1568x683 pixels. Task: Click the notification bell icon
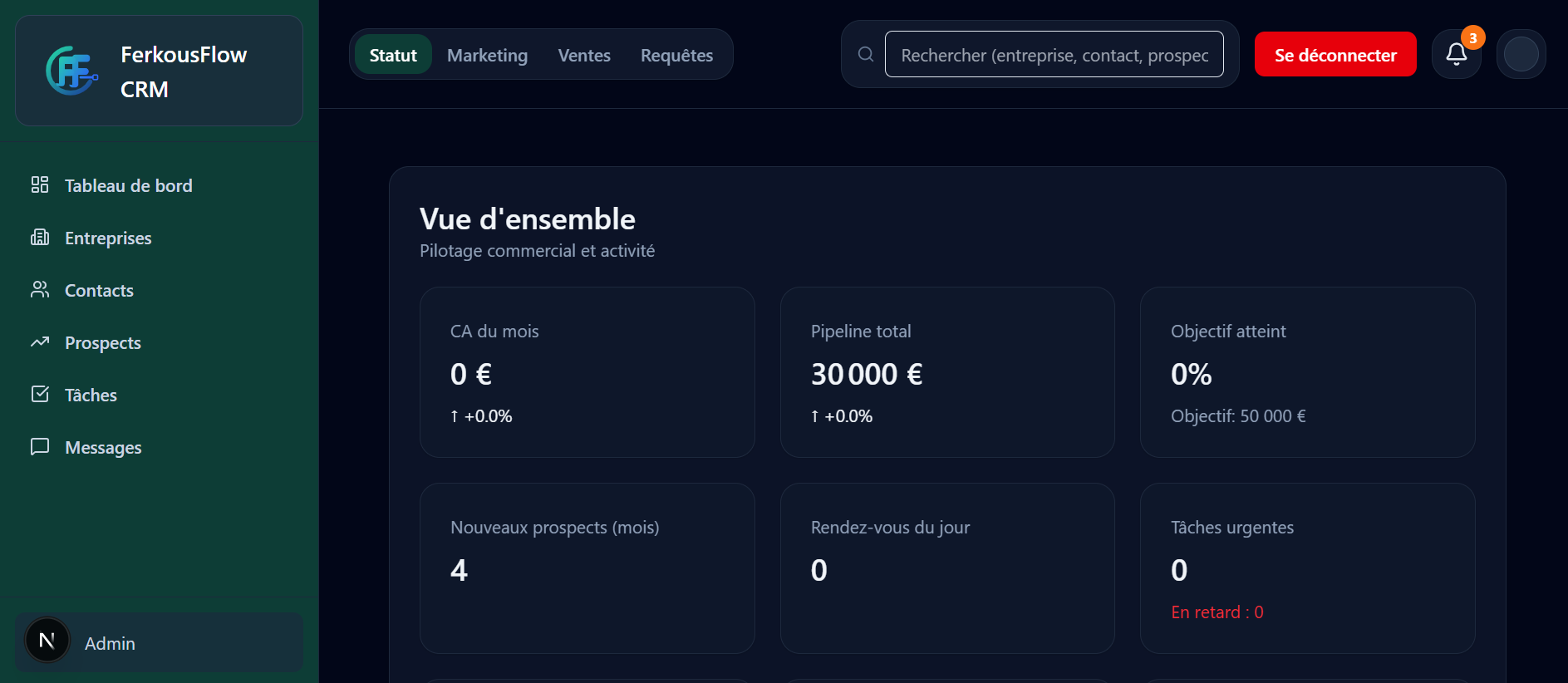click(x=1457, y=54)
